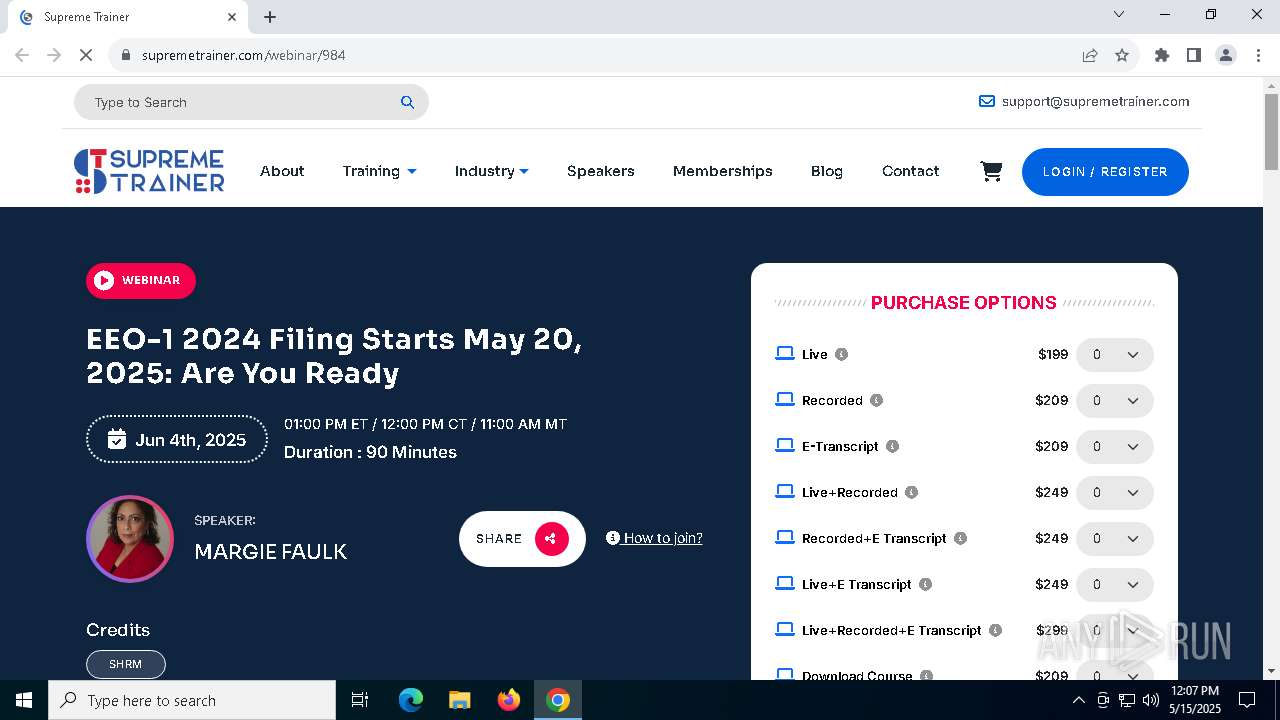Image resolution: width=1280 pixels, height=720 pixels.
Task: Click Margie Faulk's speaker photo
Action: pos(130,539)
